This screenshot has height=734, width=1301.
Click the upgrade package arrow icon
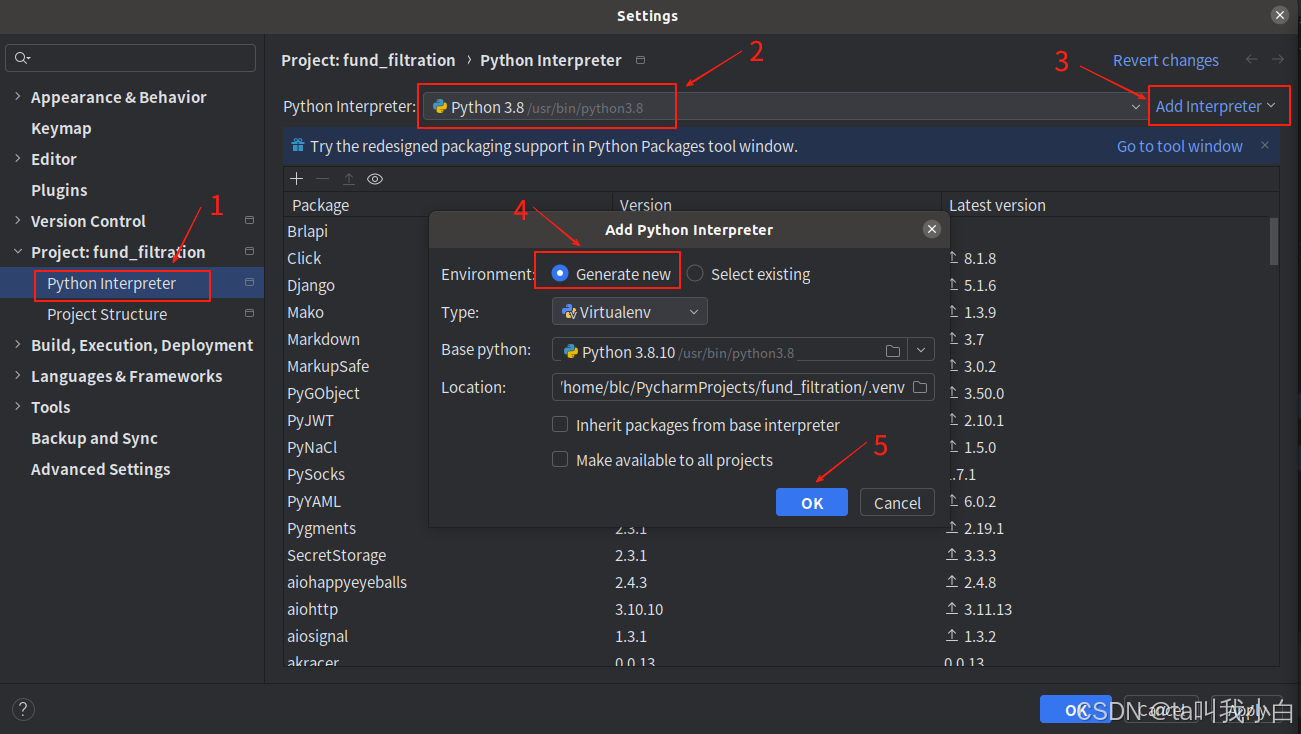348,178
